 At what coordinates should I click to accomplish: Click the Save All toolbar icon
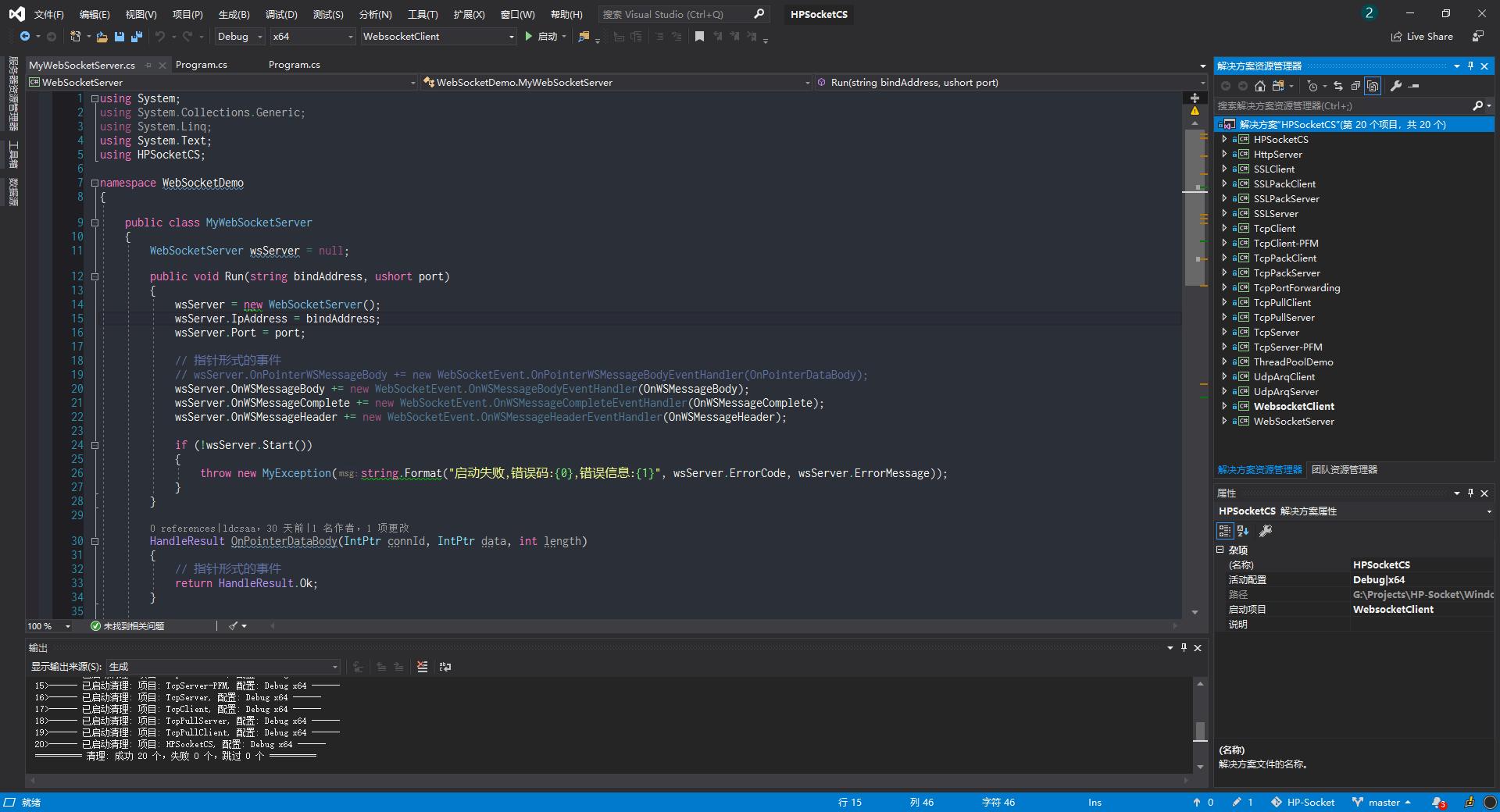point(137,37)
